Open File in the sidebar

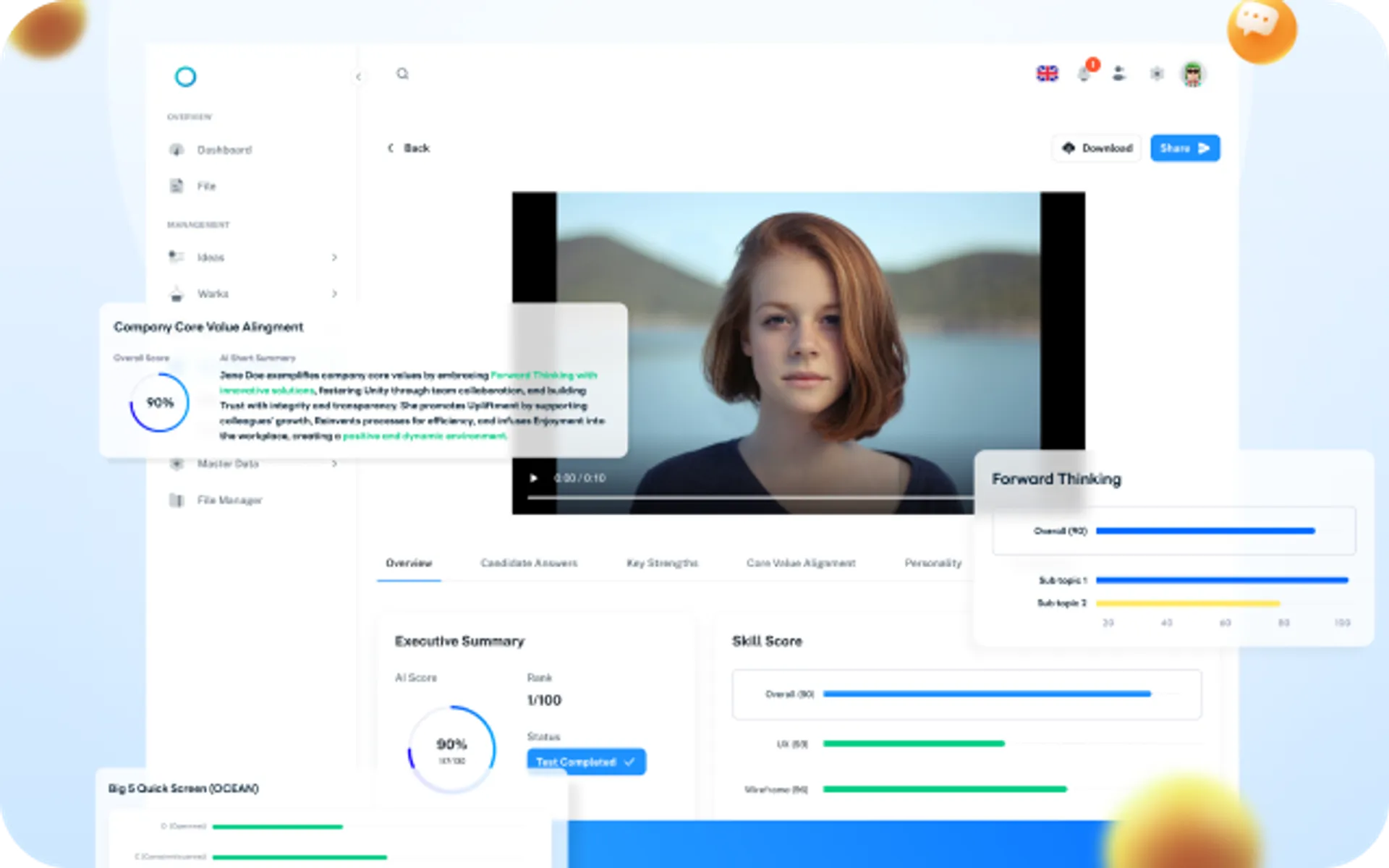[206, 186]
